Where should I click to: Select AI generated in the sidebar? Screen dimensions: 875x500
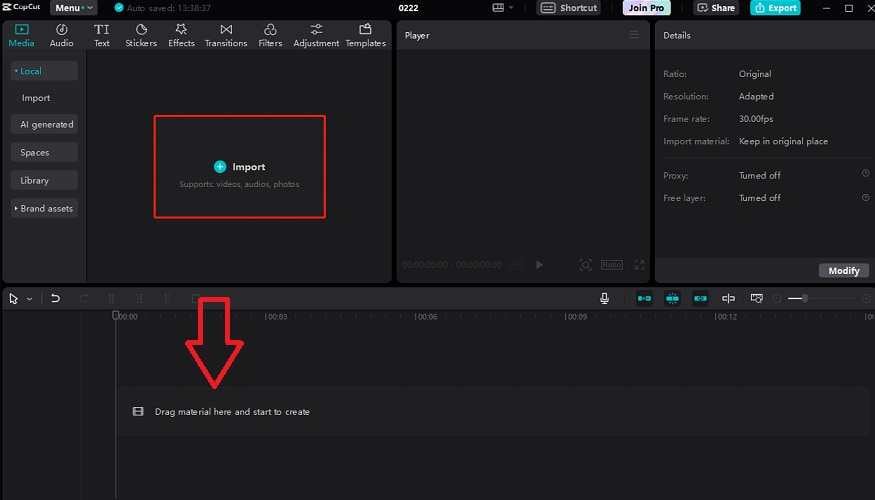click(46, 124)
